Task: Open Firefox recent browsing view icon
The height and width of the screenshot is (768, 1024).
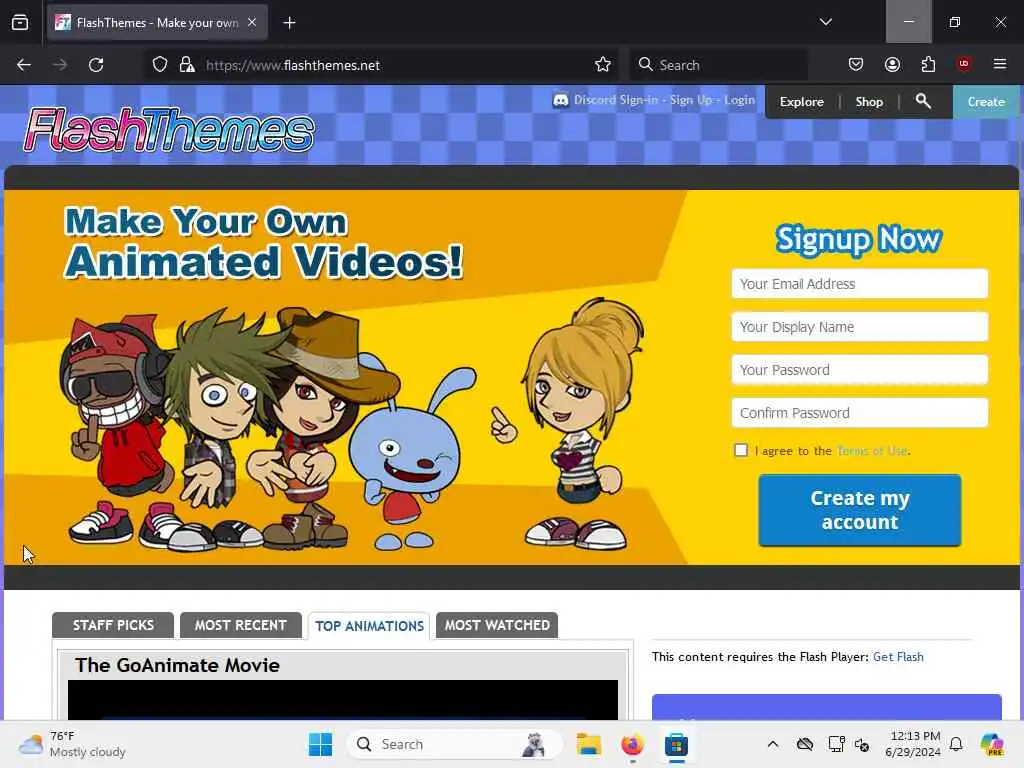Action: pyautogui.click(x=20, y=23)
